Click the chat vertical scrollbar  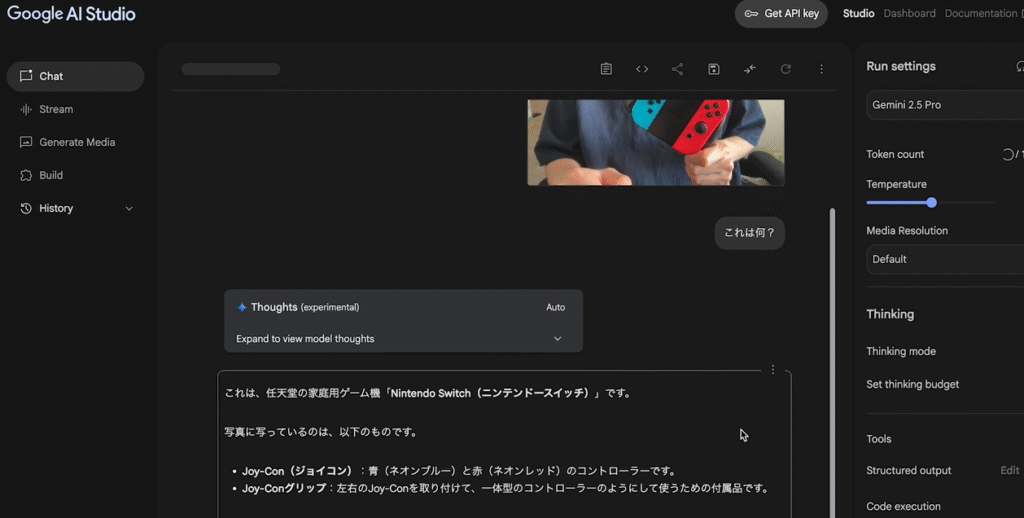click(831, 363)
